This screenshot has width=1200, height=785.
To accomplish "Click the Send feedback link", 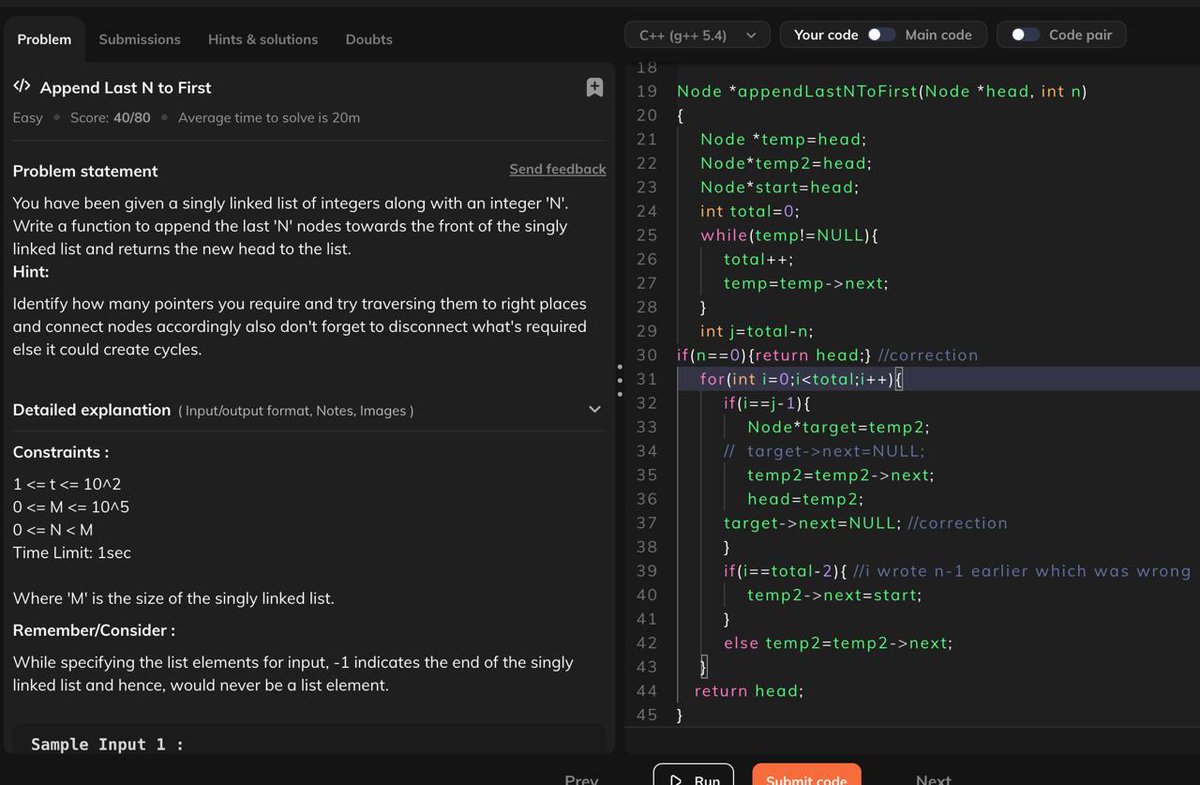I will [x=557, y=169].
